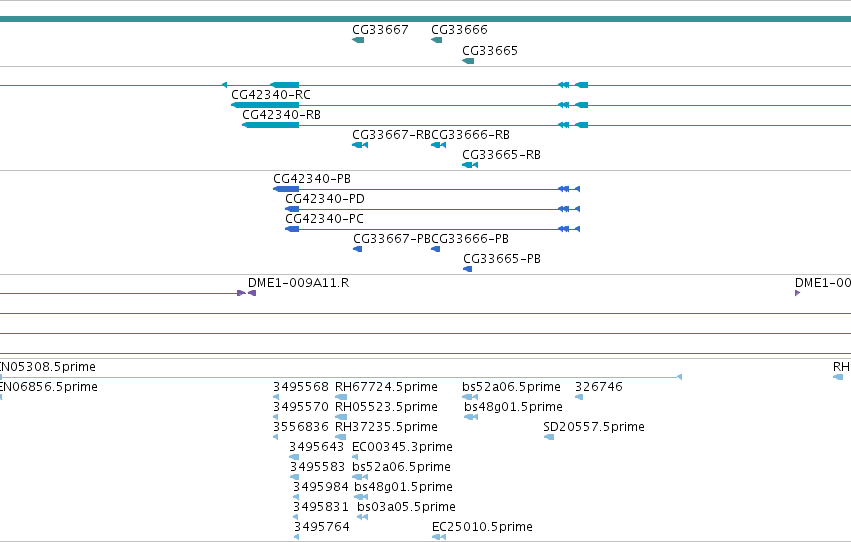Click the EC25010.5prime EST label
The width and height of the screenshot is (851, 542).
tap(482, 527)
